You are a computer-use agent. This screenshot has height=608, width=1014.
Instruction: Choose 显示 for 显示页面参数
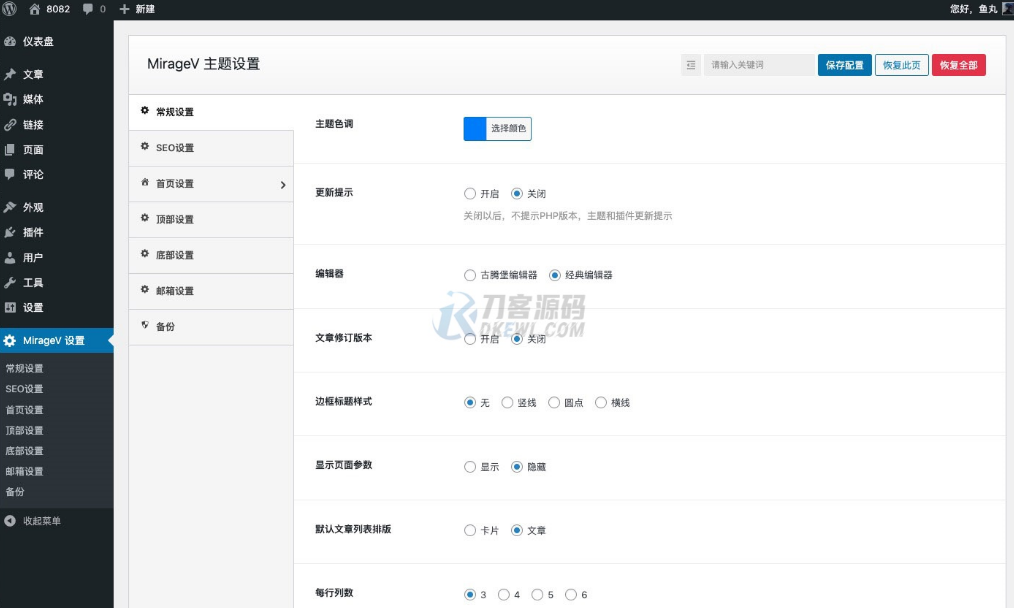tap(470, 466)
